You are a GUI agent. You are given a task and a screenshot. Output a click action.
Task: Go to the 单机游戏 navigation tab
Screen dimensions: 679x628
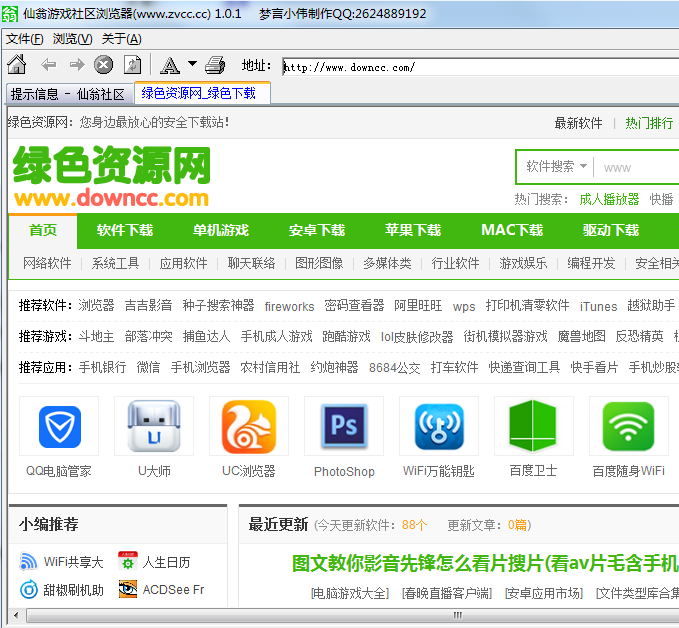(x=221, y=230)
